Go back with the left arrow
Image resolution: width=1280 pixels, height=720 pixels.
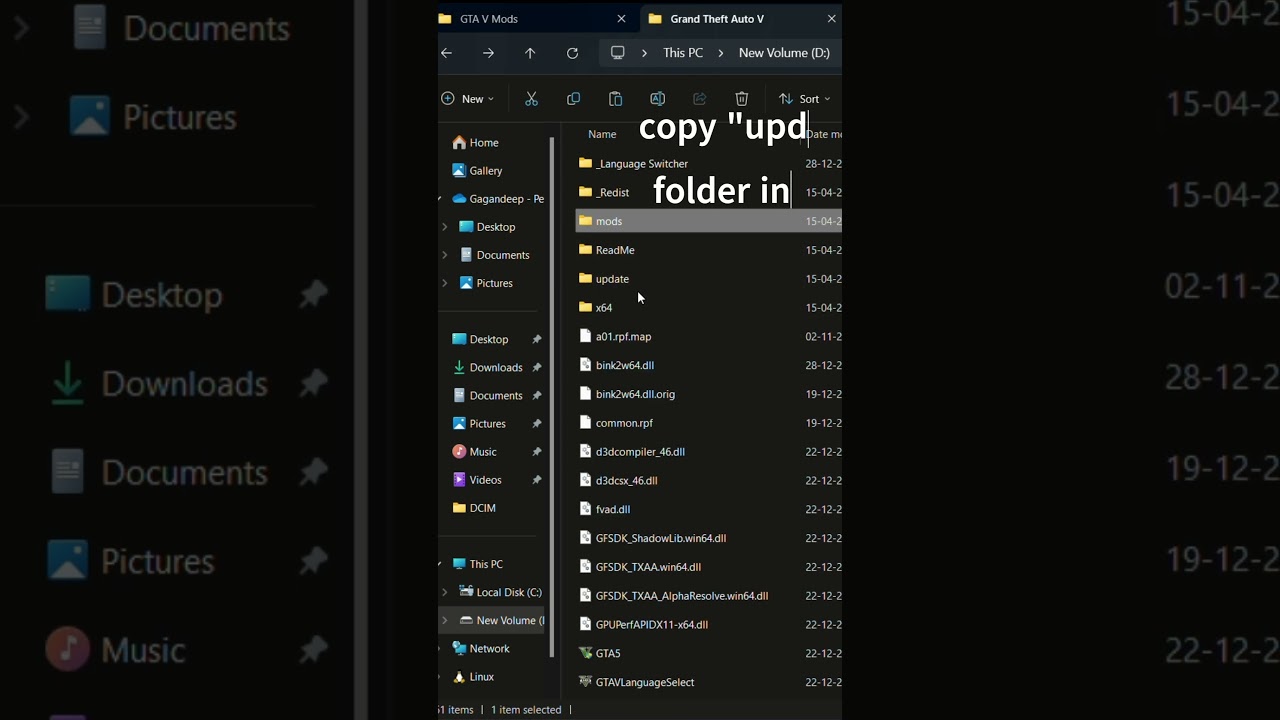[x=446, y=53]
